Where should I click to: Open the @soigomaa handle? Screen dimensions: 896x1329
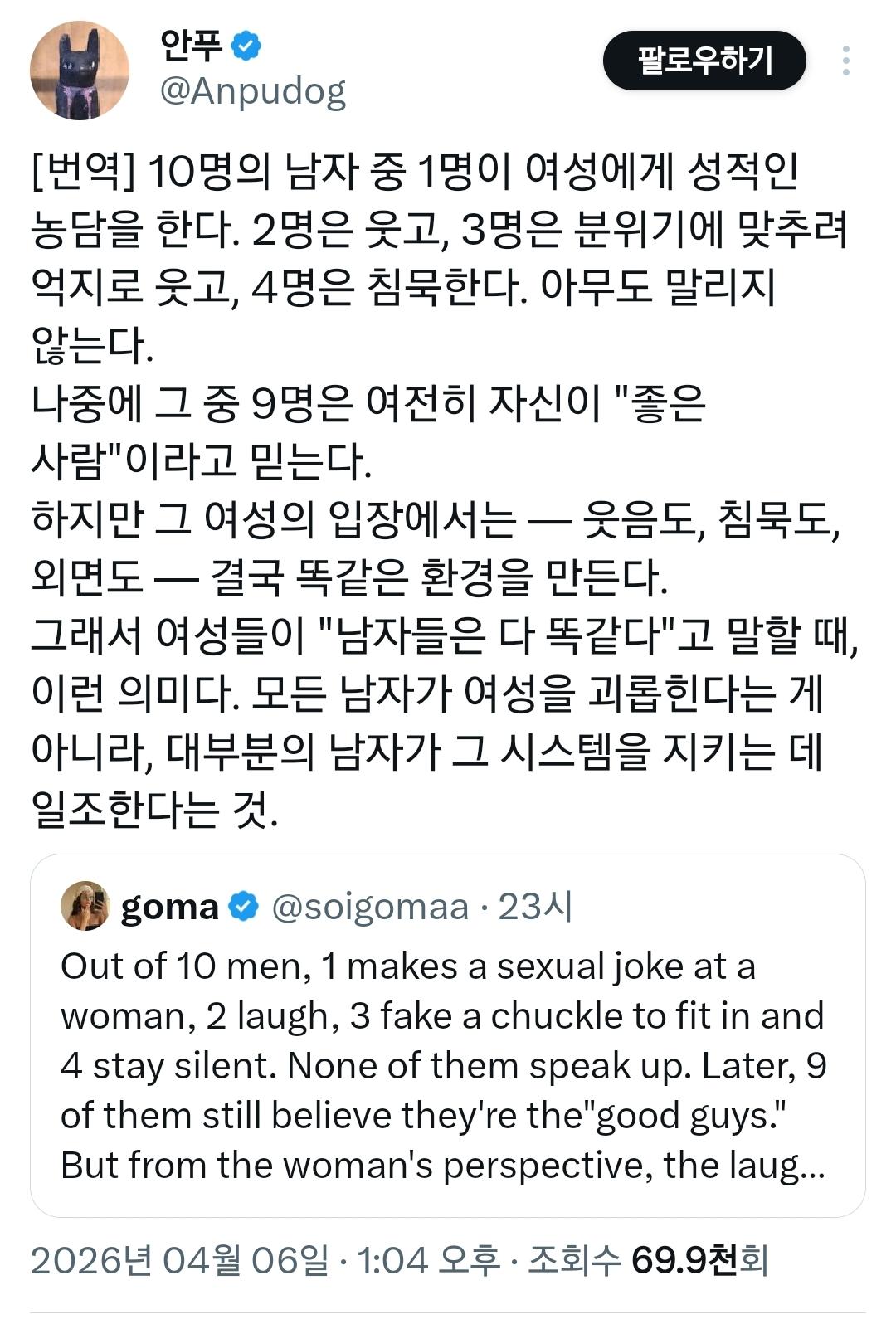370,907
